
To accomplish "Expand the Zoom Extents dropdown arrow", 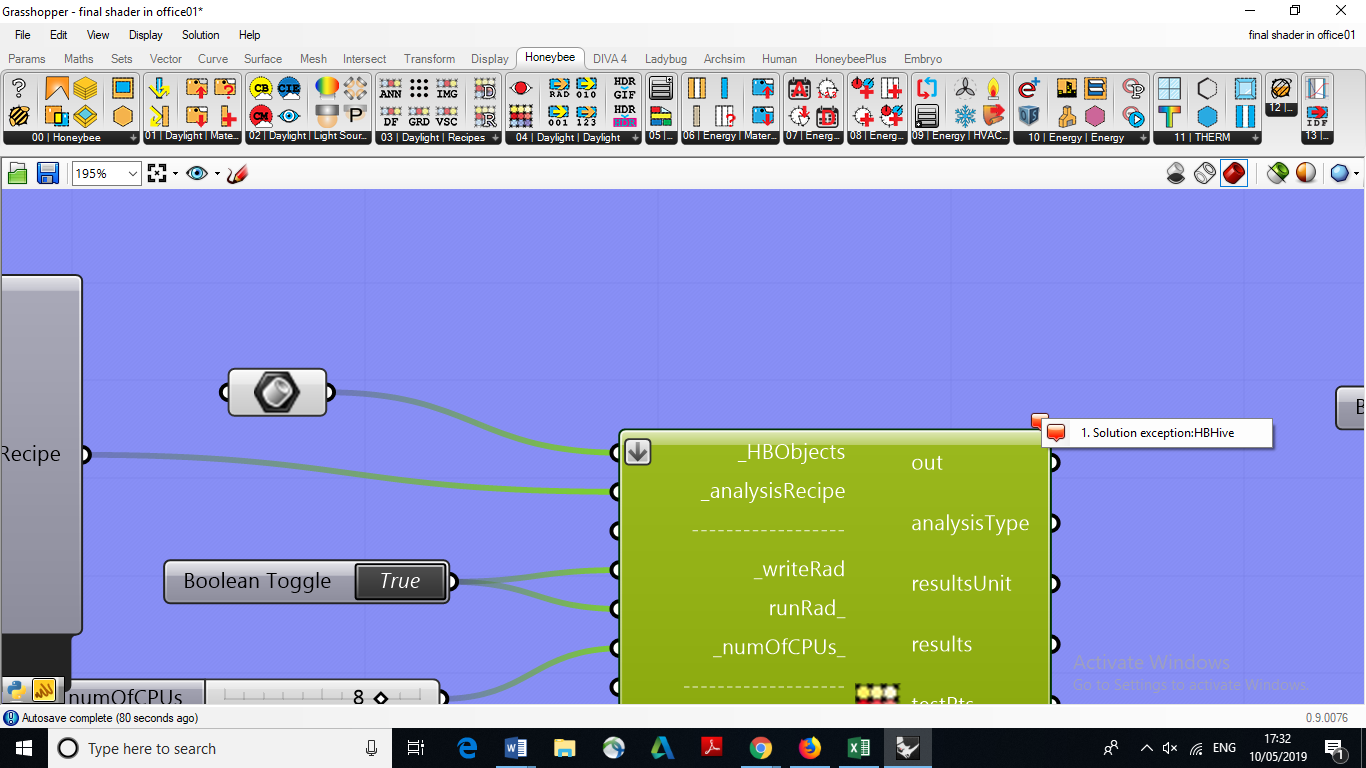I will click(x=175, y=174).
